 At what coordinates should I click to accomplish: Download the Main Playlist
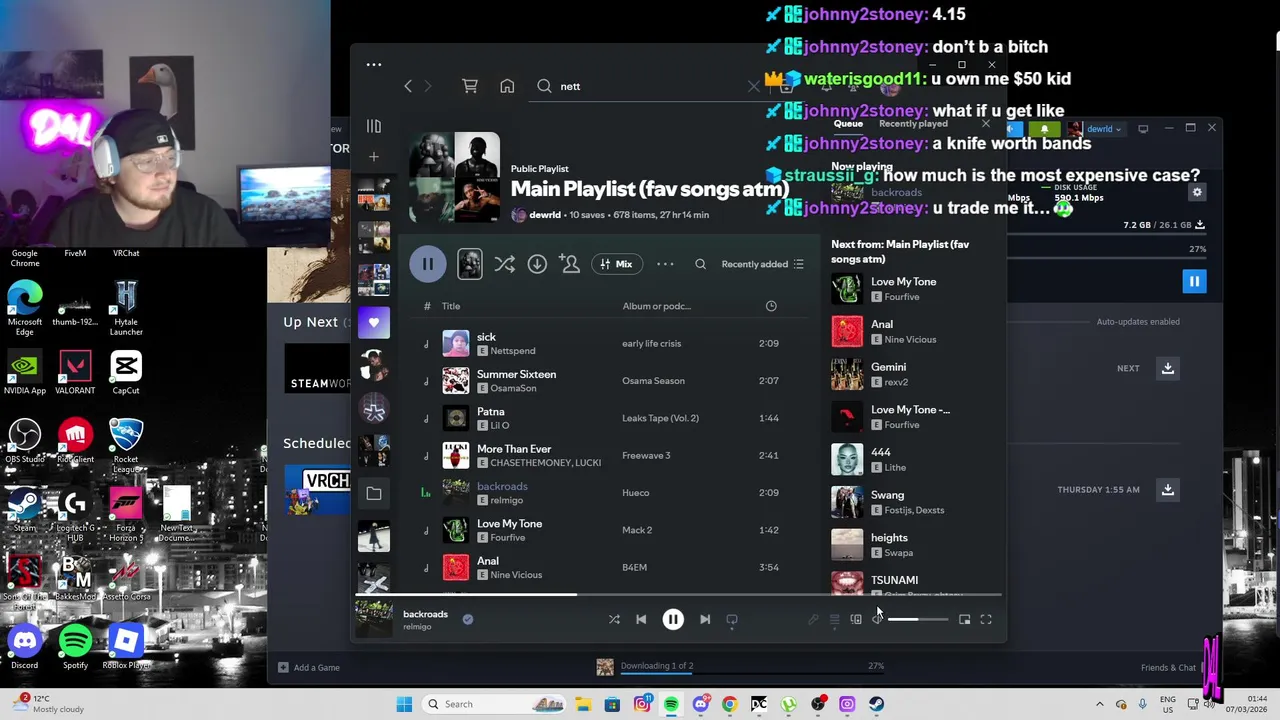[537, 264]
